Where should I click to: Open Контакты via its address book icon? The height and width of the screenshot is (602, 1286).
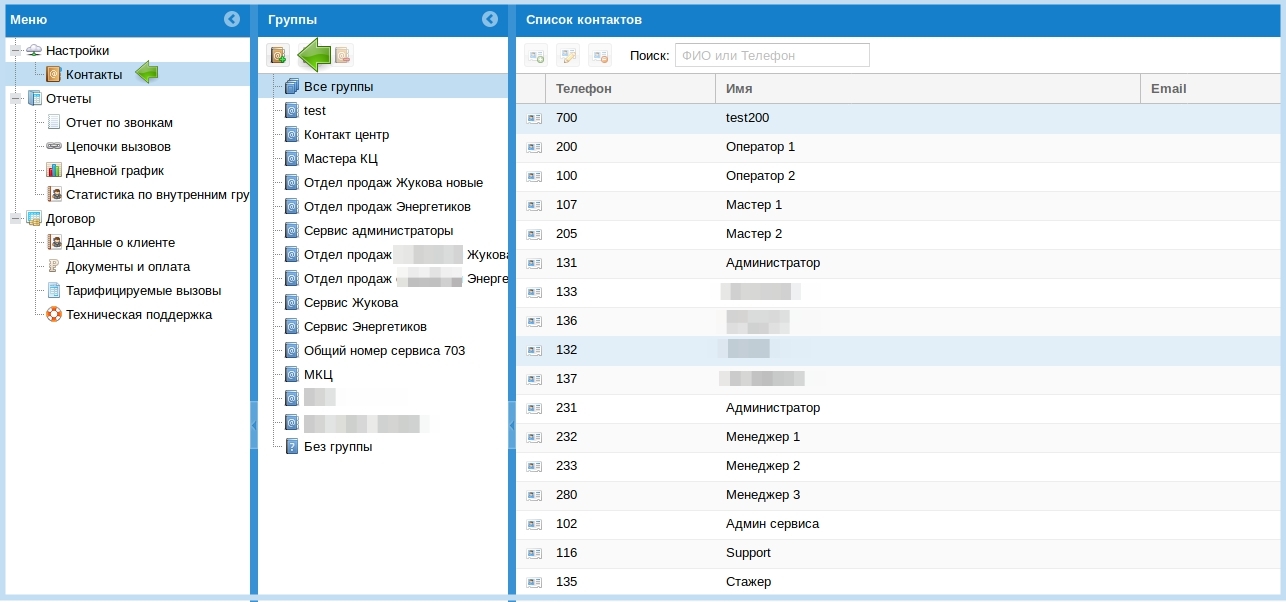(x=54, y=74)
